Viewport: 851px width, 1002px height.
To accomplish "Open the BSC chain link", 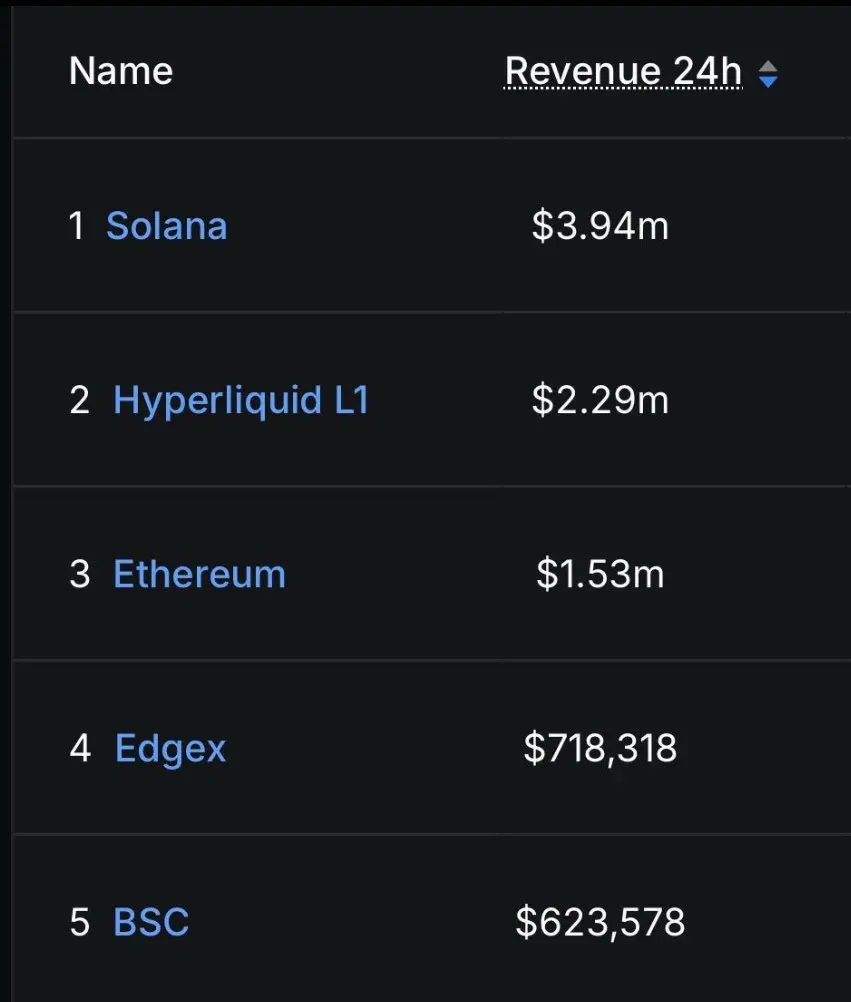I will 151,922.
